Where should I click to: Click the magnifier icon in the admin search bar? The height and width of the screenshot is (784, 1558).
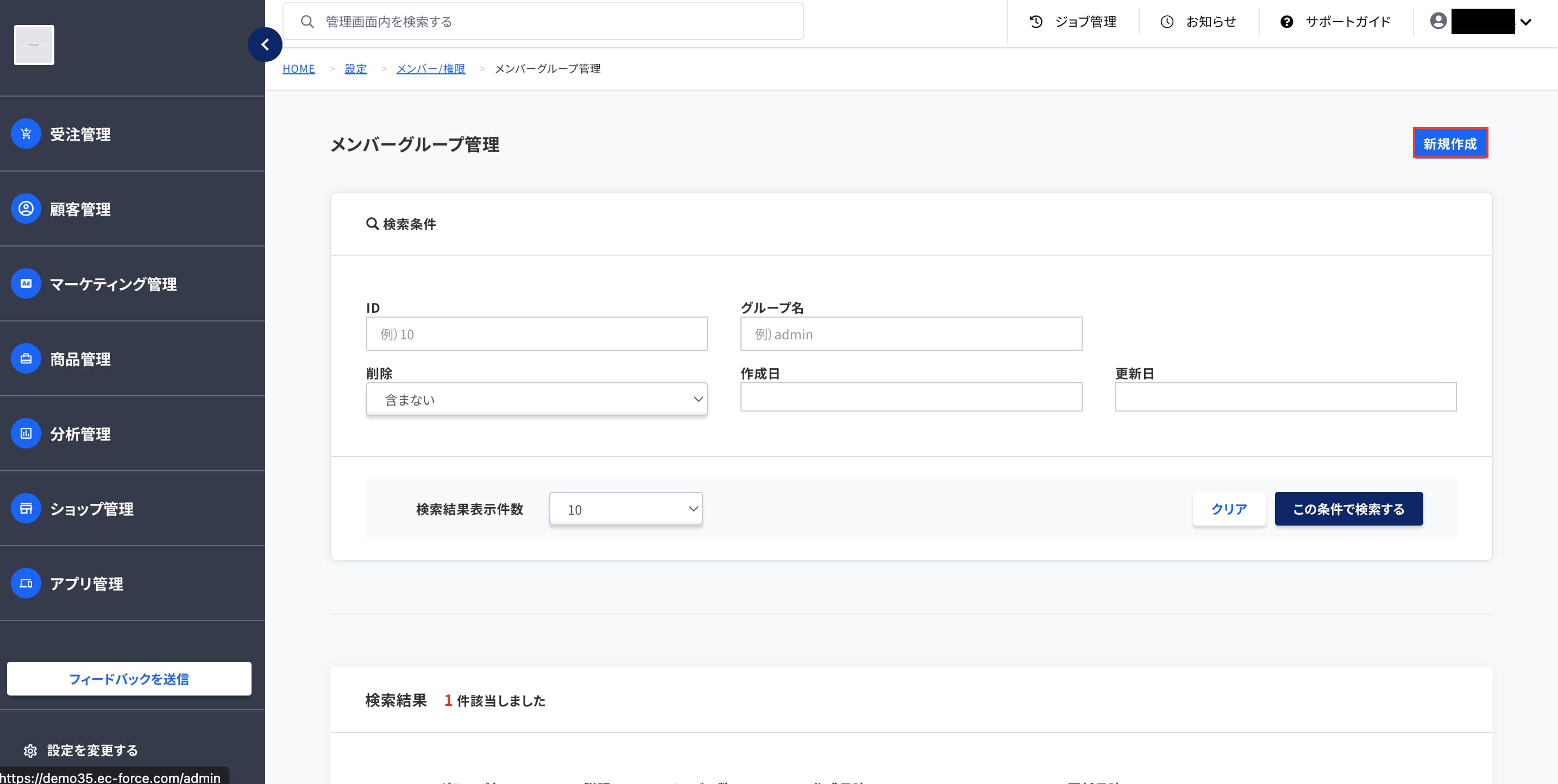(307, 21)
